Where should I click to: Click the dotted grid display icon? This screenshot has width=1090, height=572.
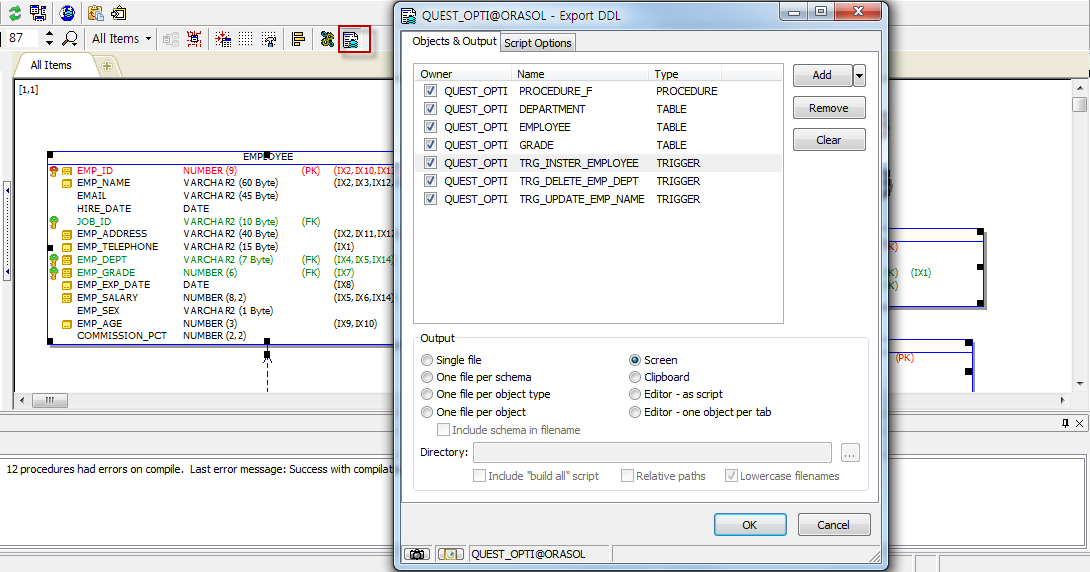[x=245, y=39]
